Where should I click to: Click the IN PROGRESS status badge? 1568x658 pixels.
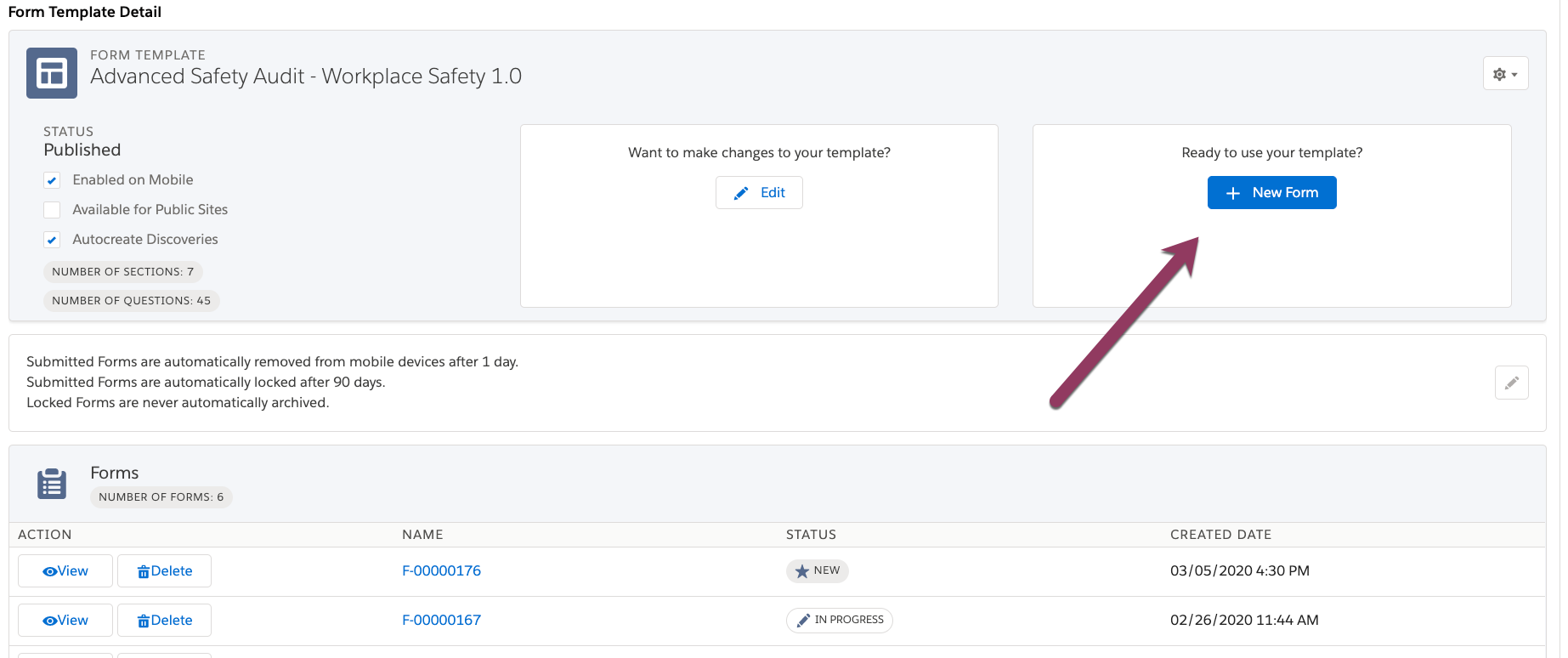tap(839, 621)
